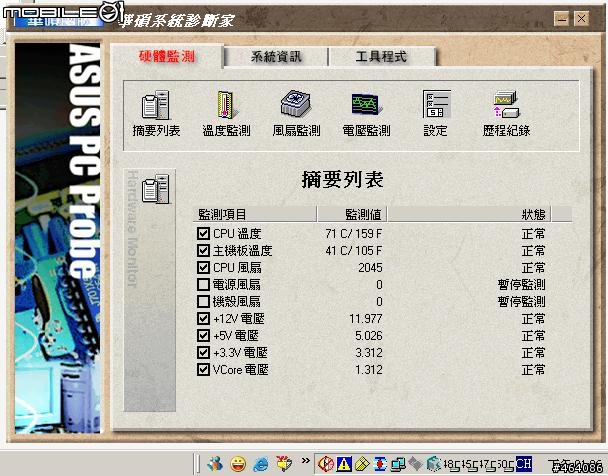Open the 電壓監測 voltage monitor icon
This screenshot has width=608, height=476.
366,113
